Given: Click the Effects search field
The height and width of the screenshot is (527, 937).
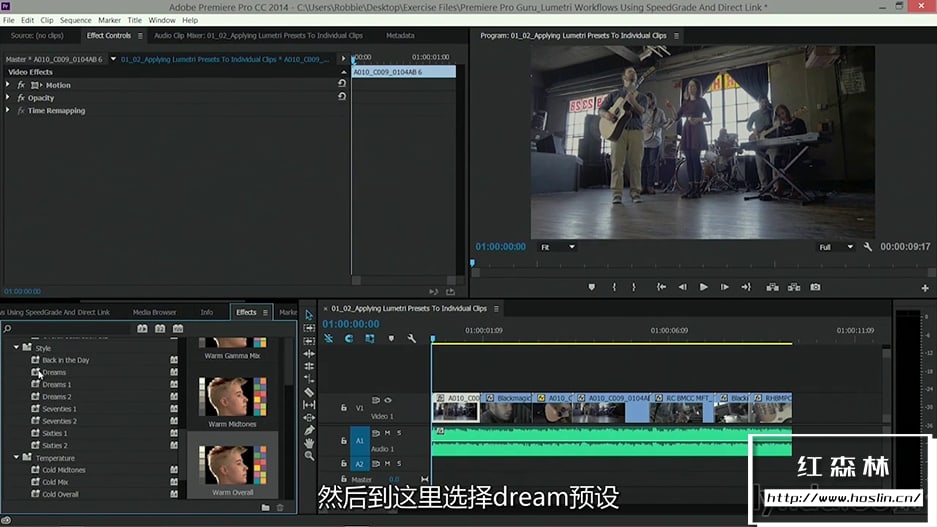Looking at the screenshot, I should (x=66, y=329).
